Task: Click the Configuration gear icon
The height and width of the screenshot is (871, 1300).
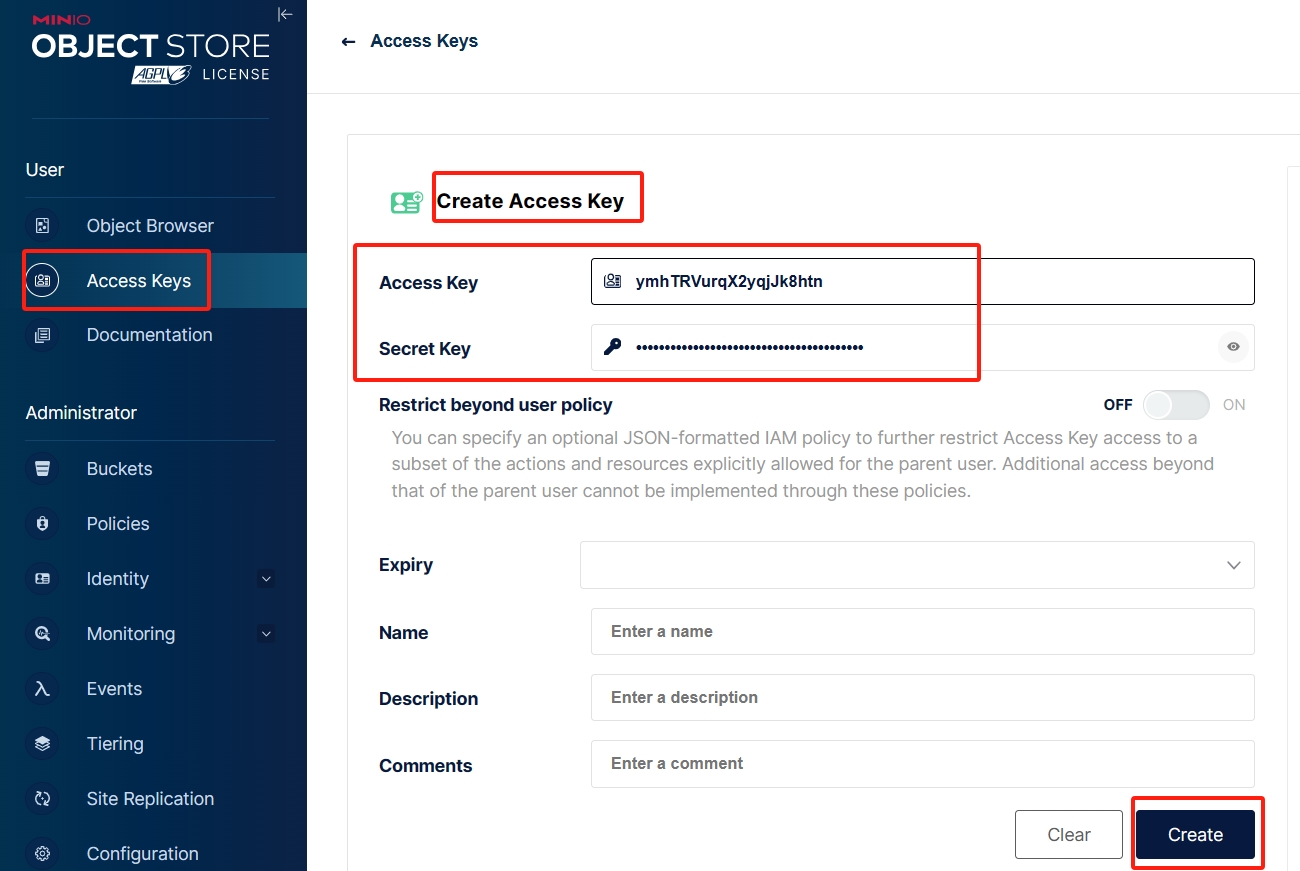Action: point(43,854)
